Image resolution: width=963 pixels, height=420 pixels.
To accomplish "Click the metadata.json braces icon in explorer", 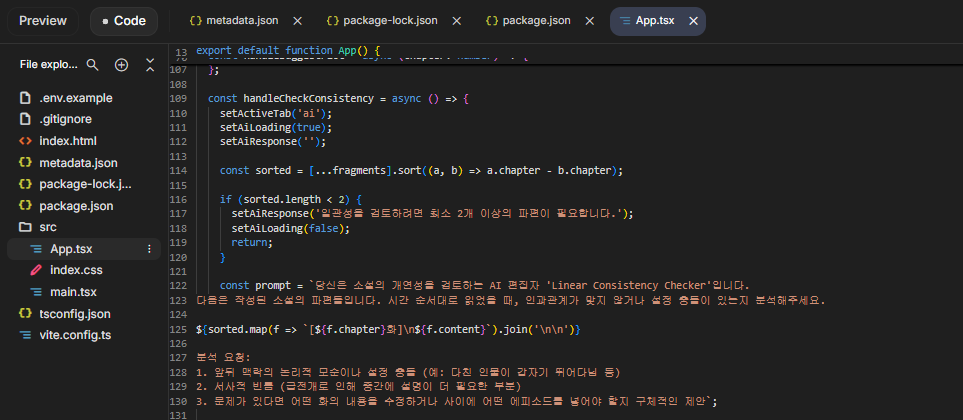I will click(x=25, y=163).
